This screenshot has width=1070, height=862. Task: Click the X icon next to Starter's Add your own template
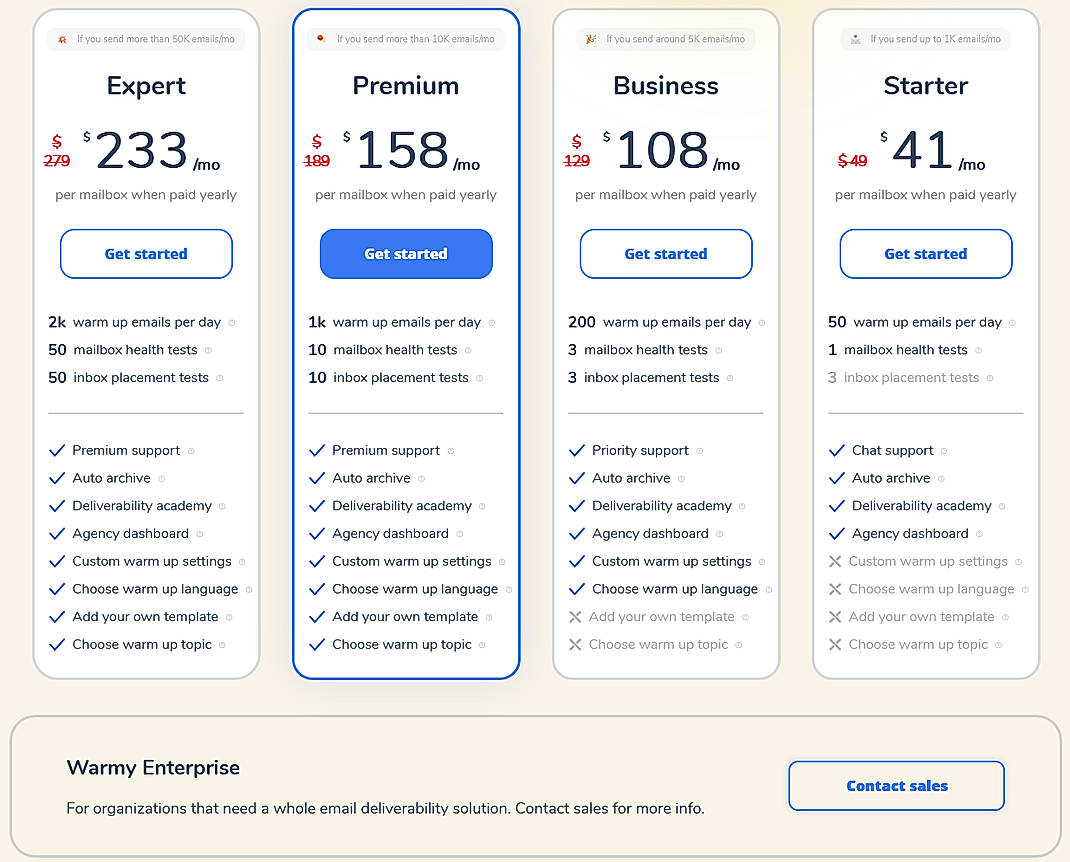tap(836, 617)
